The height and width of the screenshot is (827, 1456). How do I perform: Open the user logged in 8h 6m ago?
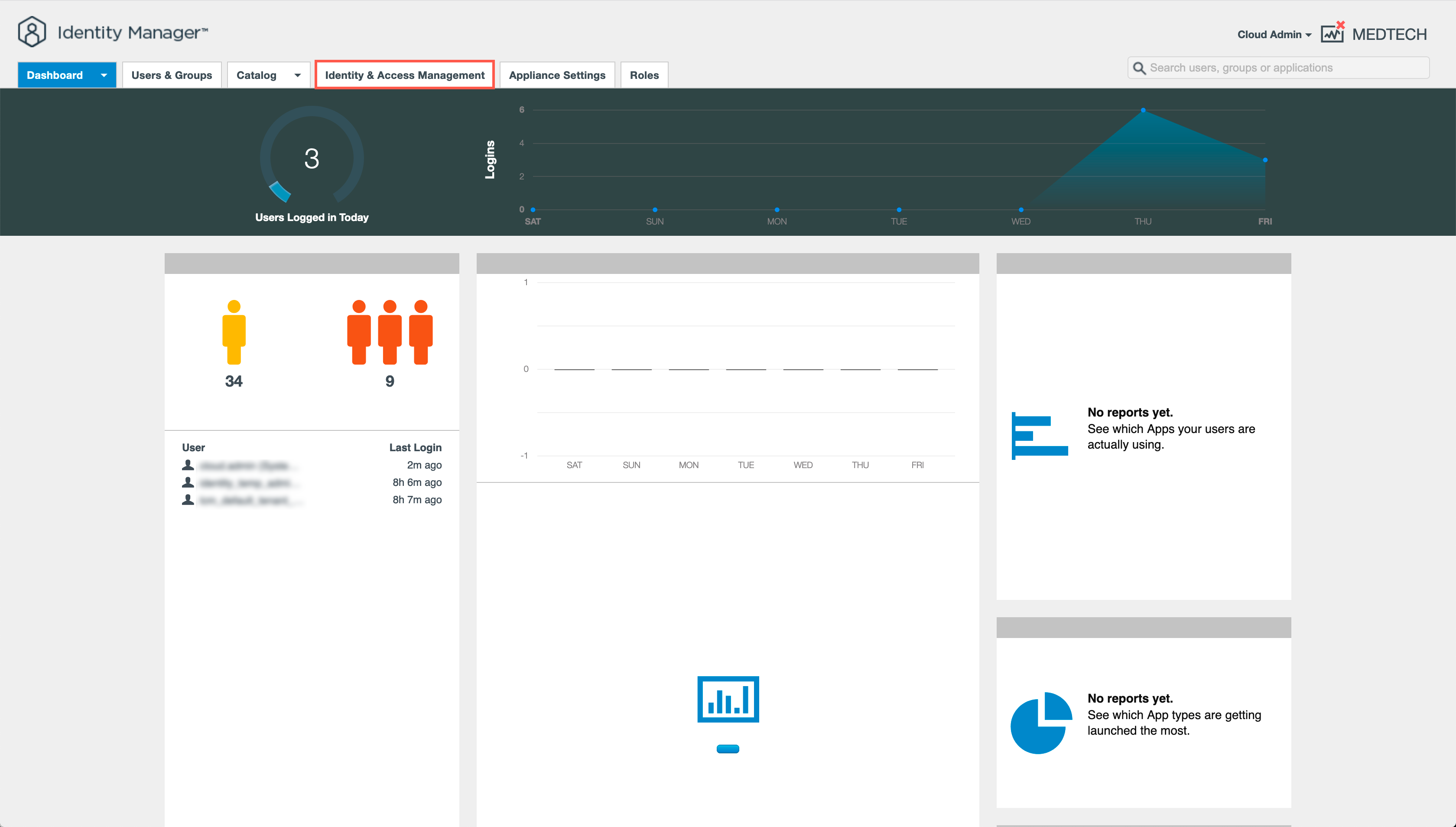pos(246,483)
